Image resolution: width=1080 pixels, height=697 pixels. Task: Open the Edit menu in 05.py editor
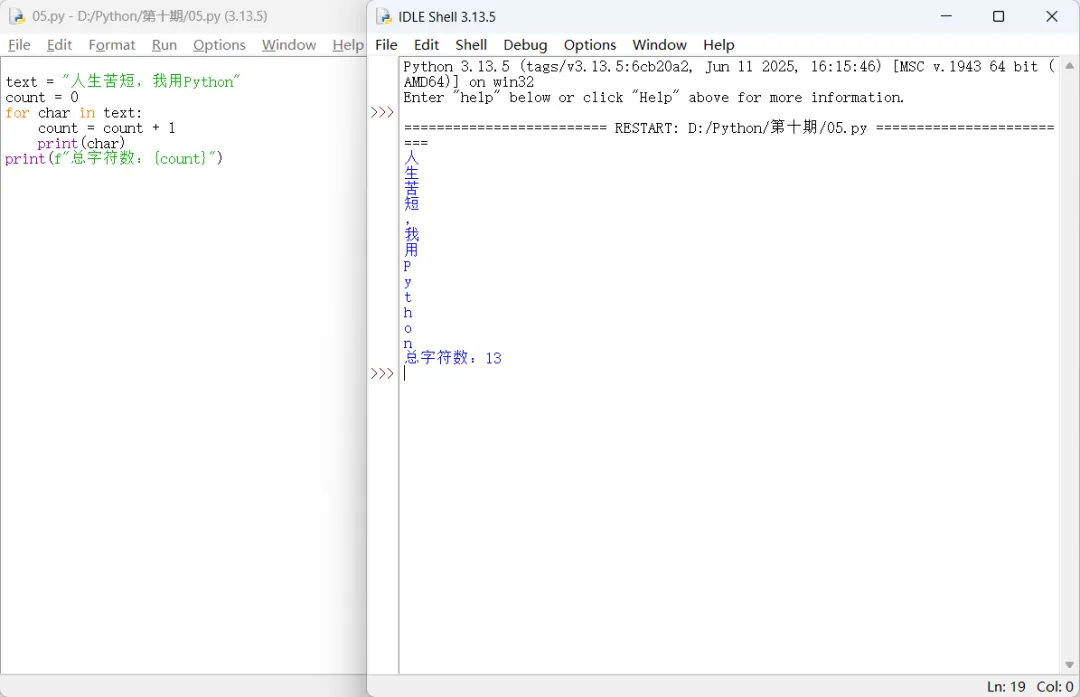[59, 45]
